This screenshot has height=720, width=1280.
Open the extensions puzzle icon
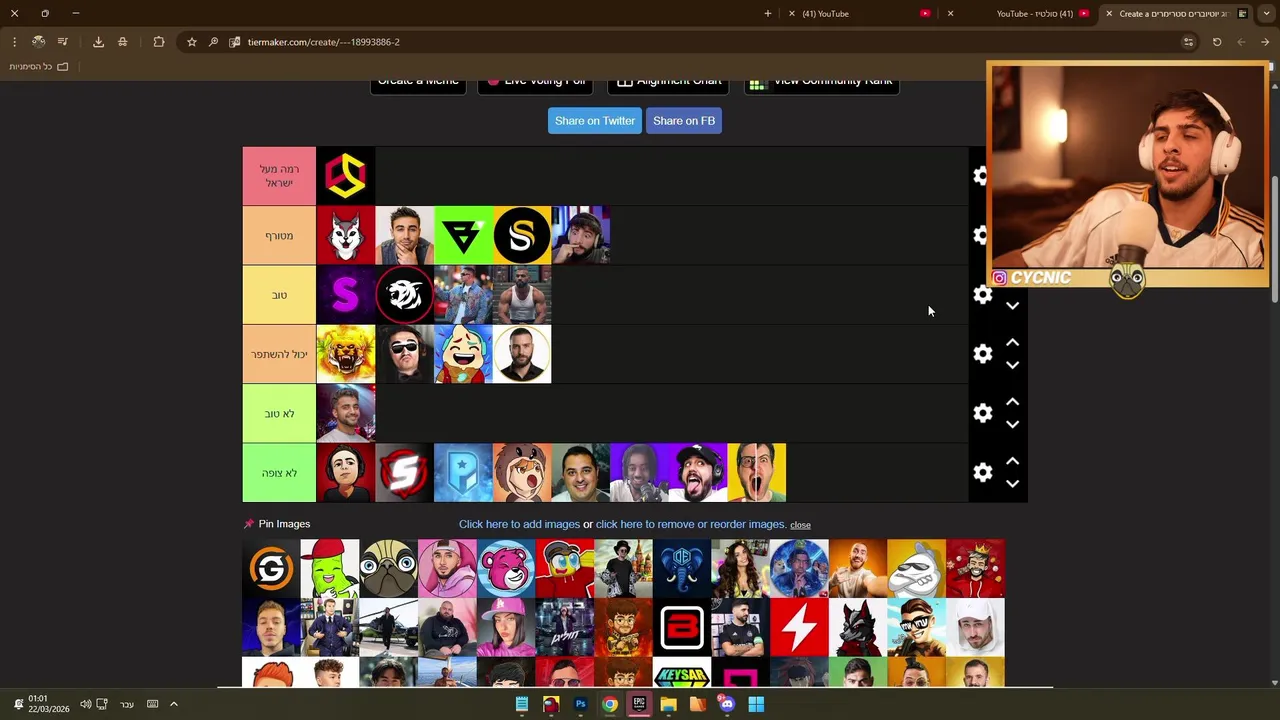158,42
